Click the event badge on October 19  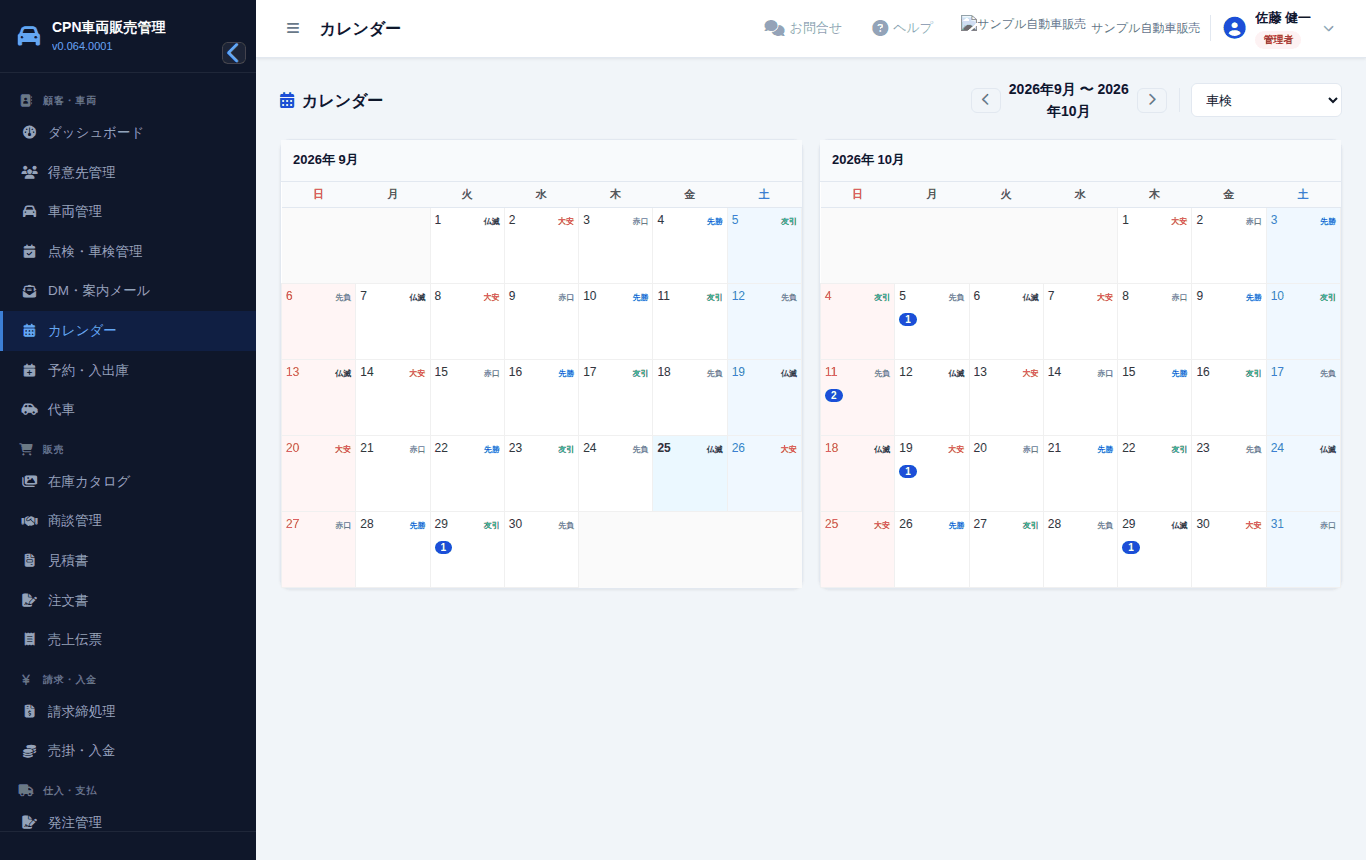(x=908, y=471)
